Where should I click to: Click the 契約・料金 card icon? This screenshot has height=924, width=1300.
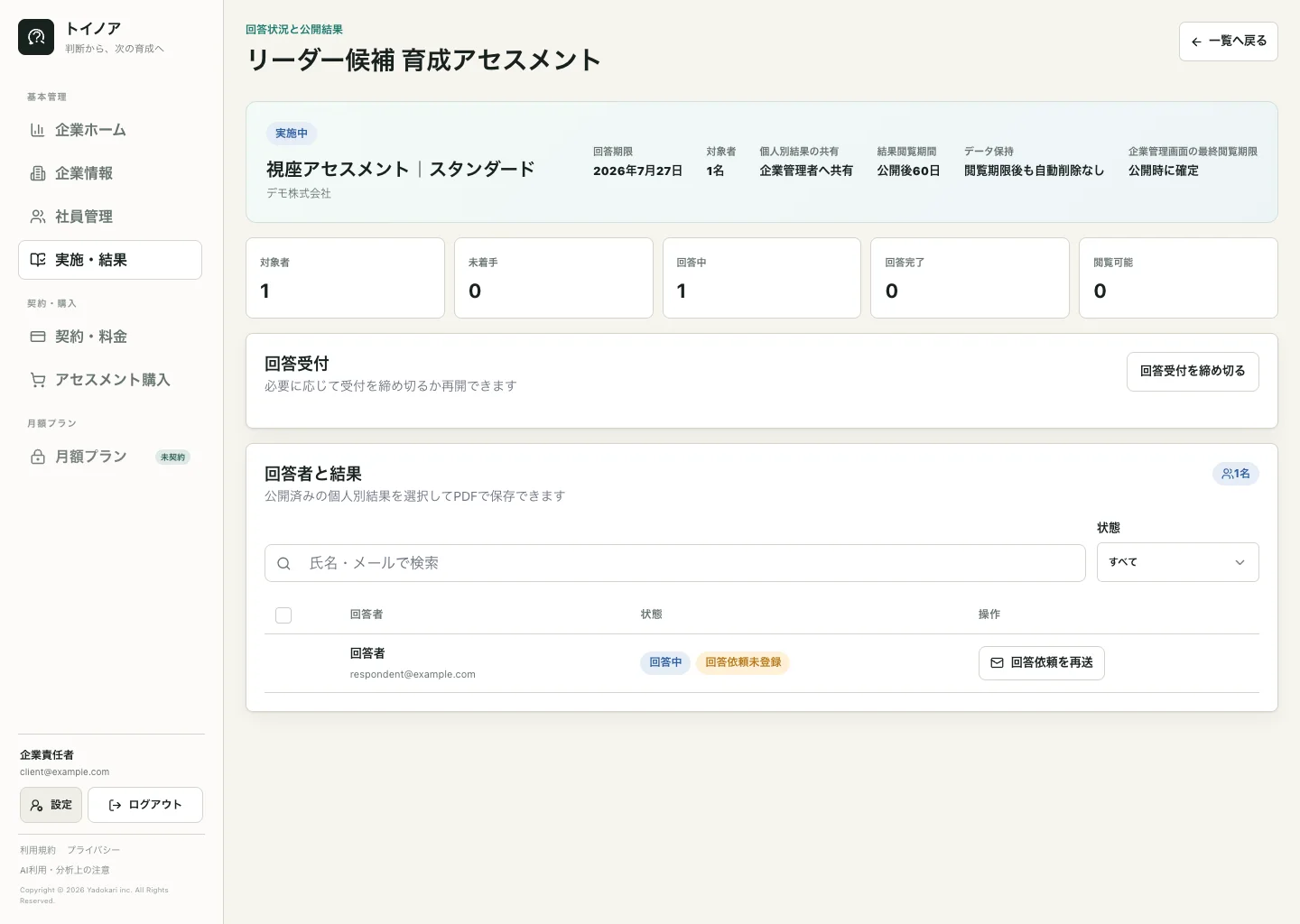[x=38, y=337]
